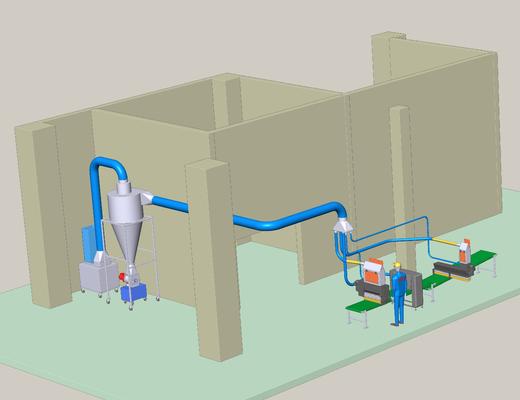Select the grey cyclone separator cone
Image resolution: width=520 pixels, height=400 pixels.
click(x=125, y=223)
